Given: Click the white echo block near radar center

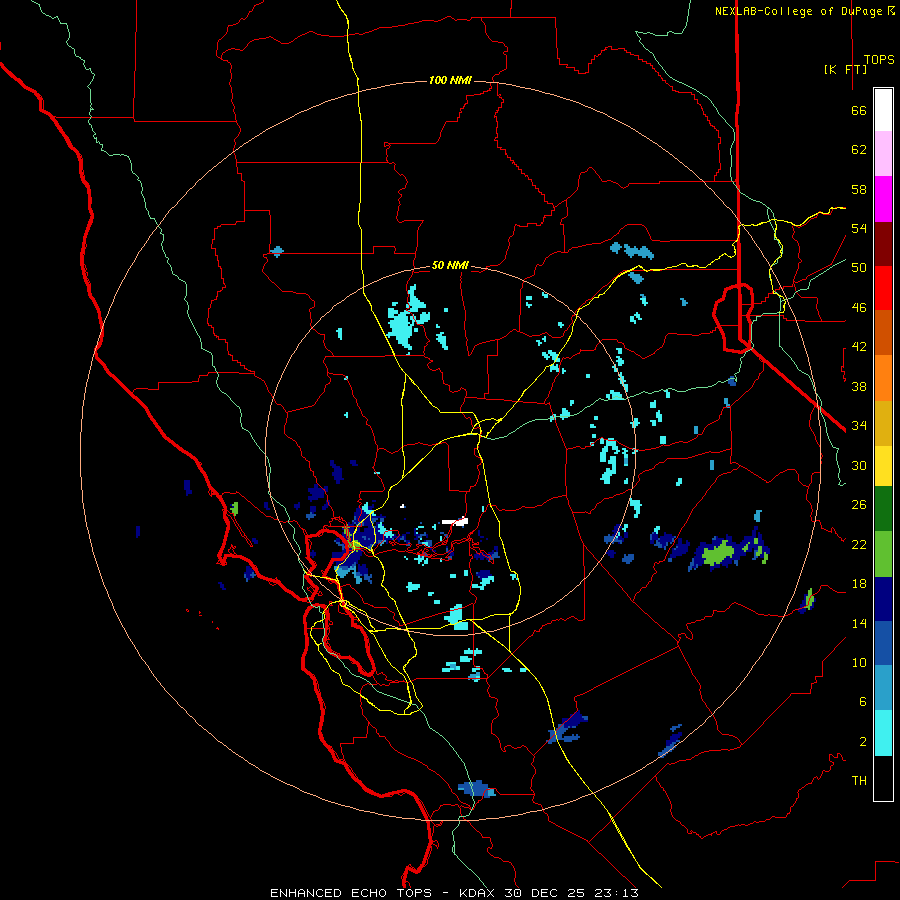Looking at the screenshot, I should [x=455, y=522].
